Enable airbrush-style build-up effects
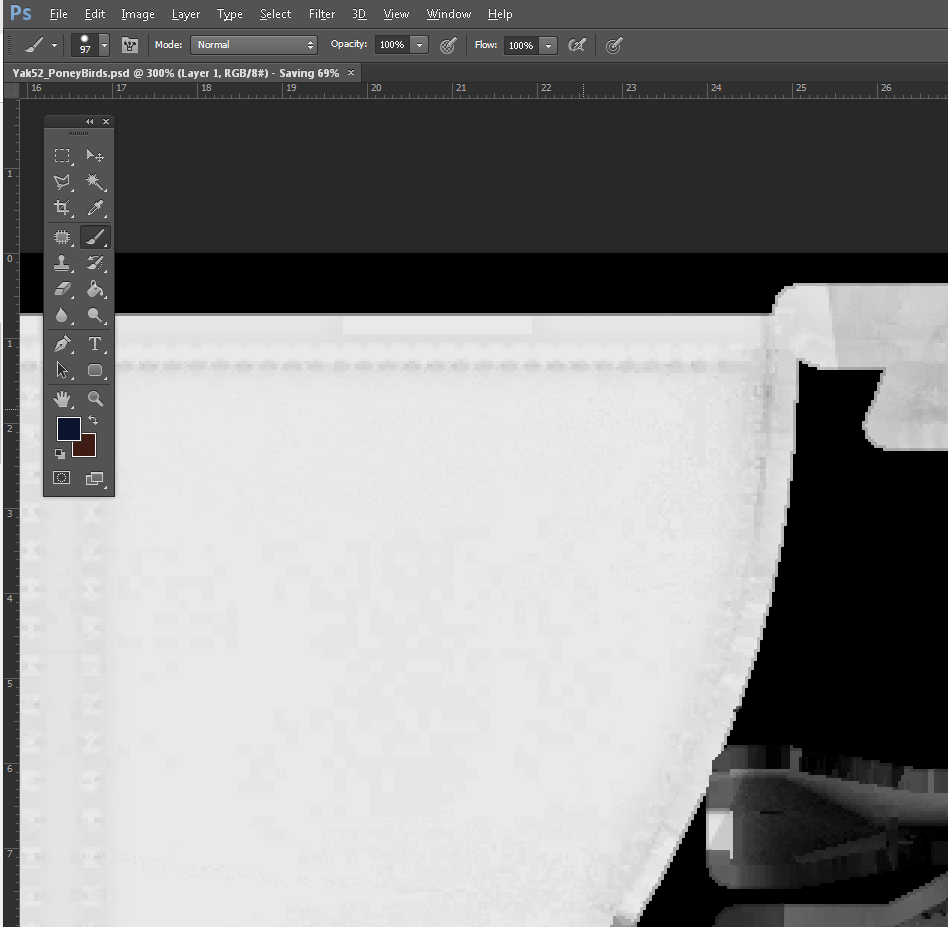The height and width of the screenshot is (927, 948). tap(576, 45)
